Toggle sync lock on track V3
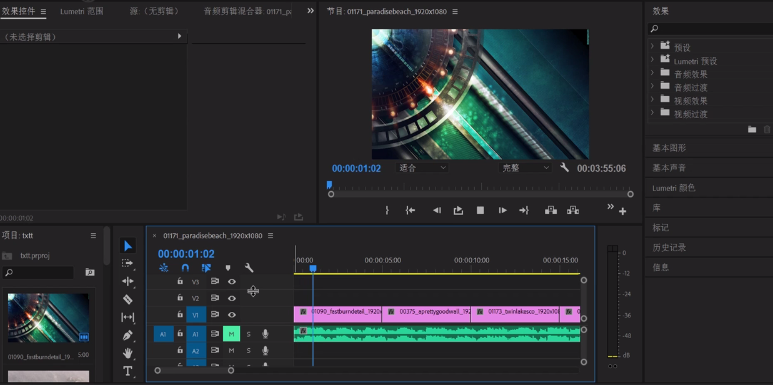This screenshot has width=773, height=385. tap(214, 281)
